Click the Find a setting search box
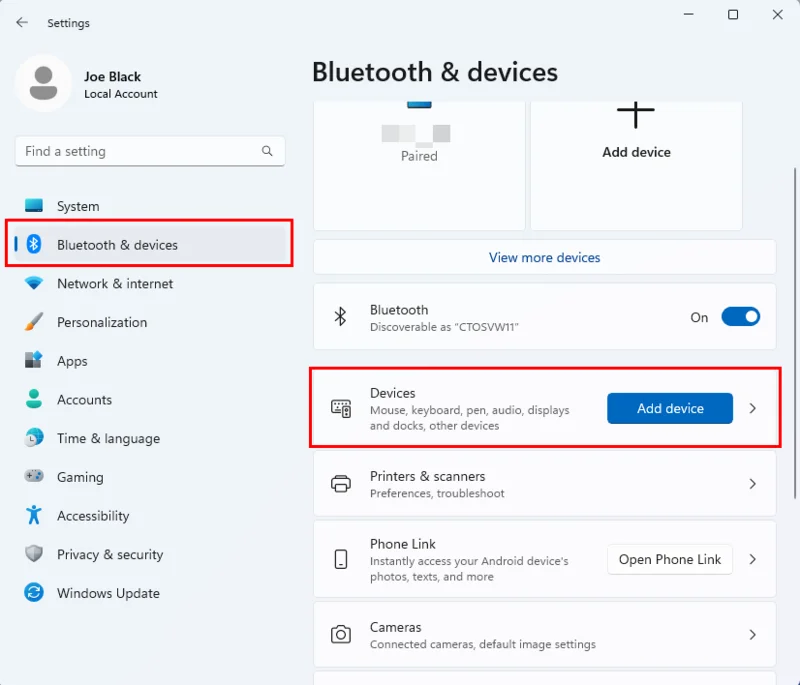Screen dimensions: 800x685 pos(150,151)
